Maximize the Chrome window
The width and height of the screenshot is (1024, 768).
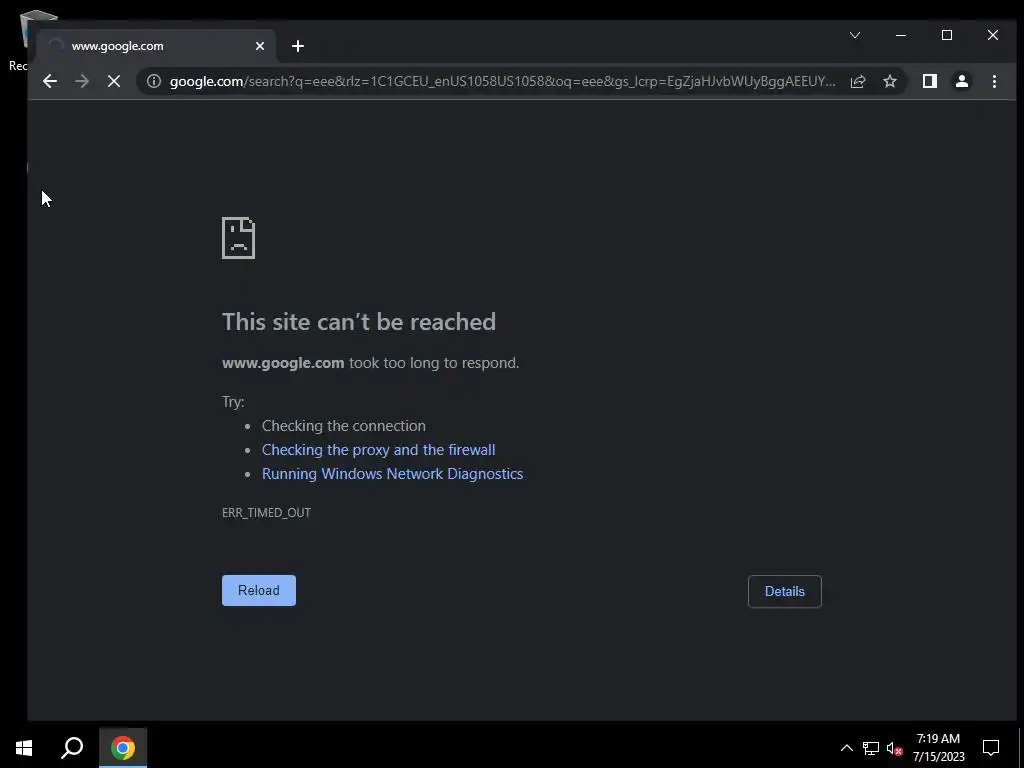click(946, 35)
